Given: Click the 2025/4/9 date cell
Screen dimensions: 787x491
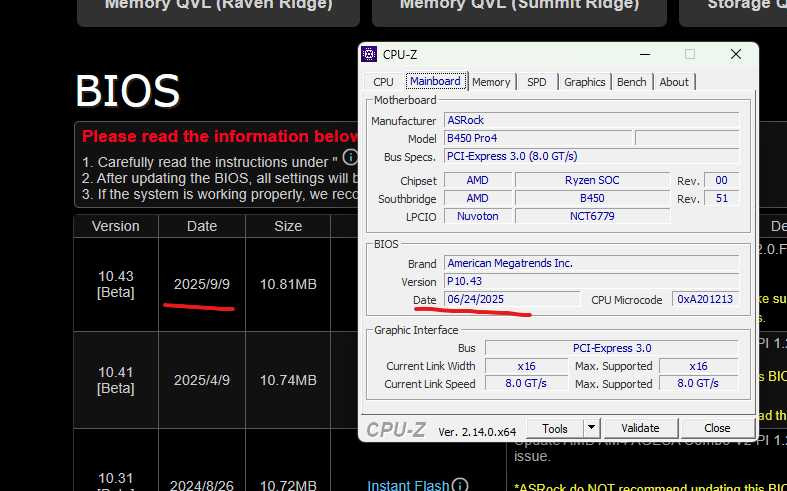Looking at the screenshot, I should [202, 380].
